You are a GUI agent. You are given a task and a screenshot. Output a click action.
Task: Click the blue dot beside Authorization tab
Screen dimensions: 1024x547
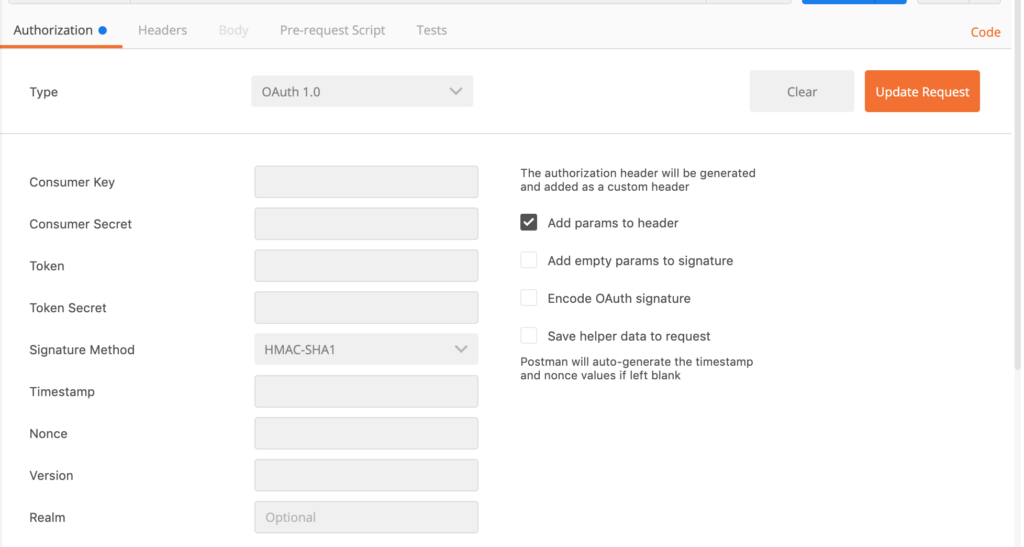103,30
